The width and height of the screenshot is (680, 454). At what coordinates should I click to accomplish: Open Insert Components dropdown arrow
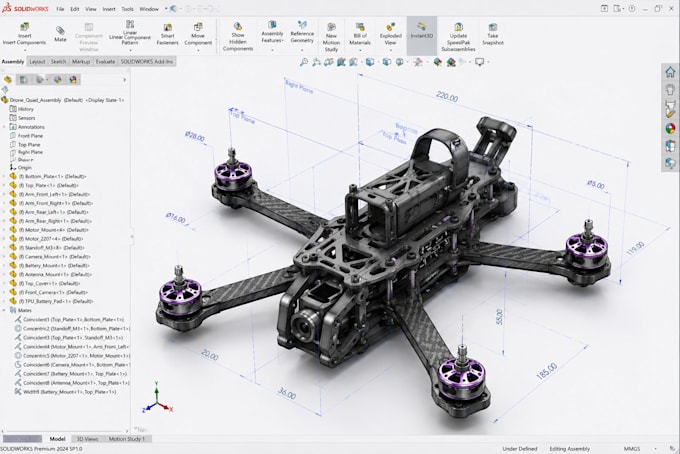click(x=25, y=50)
